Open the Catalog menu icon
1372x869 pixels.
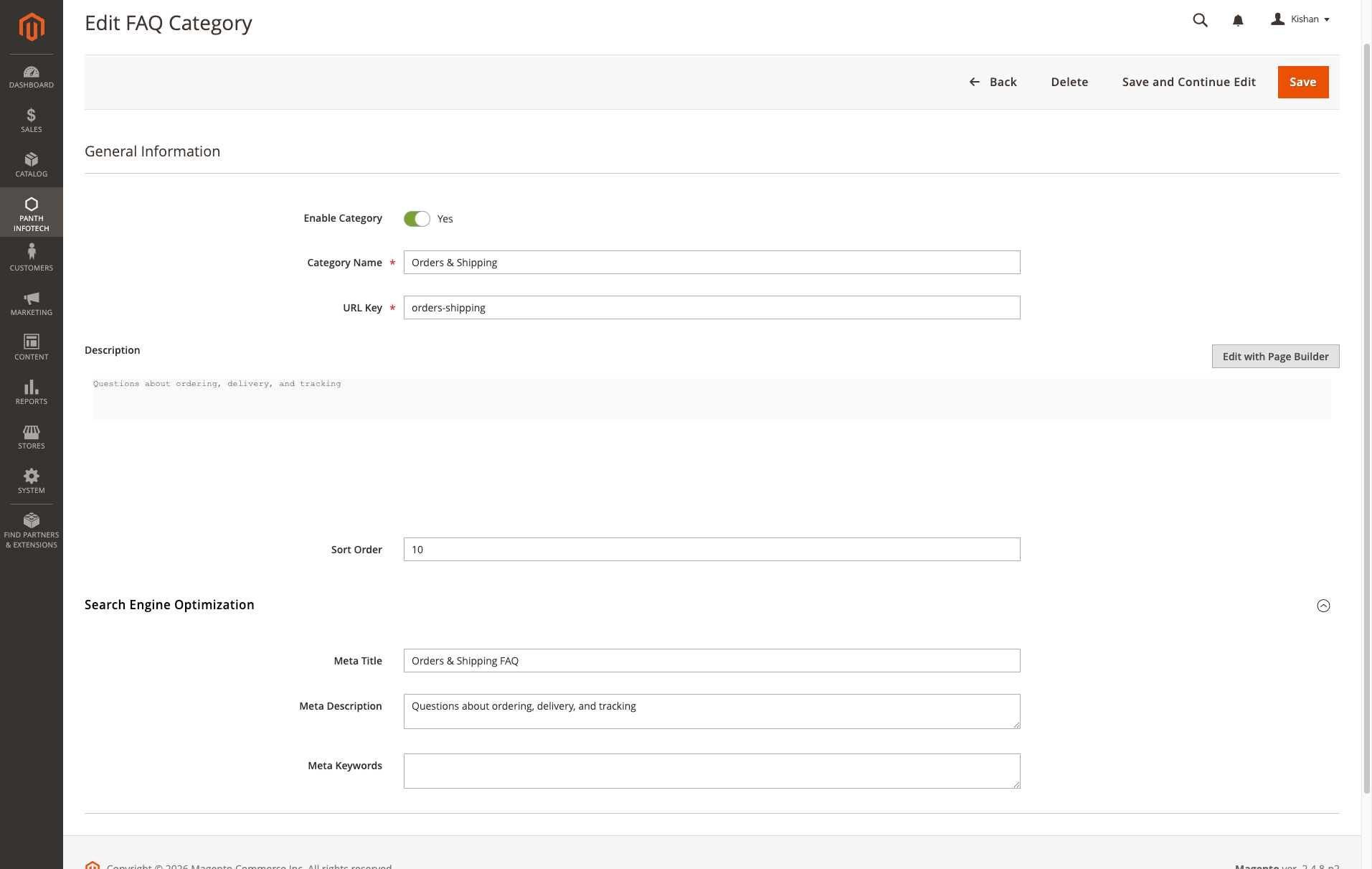coord(31,164)
